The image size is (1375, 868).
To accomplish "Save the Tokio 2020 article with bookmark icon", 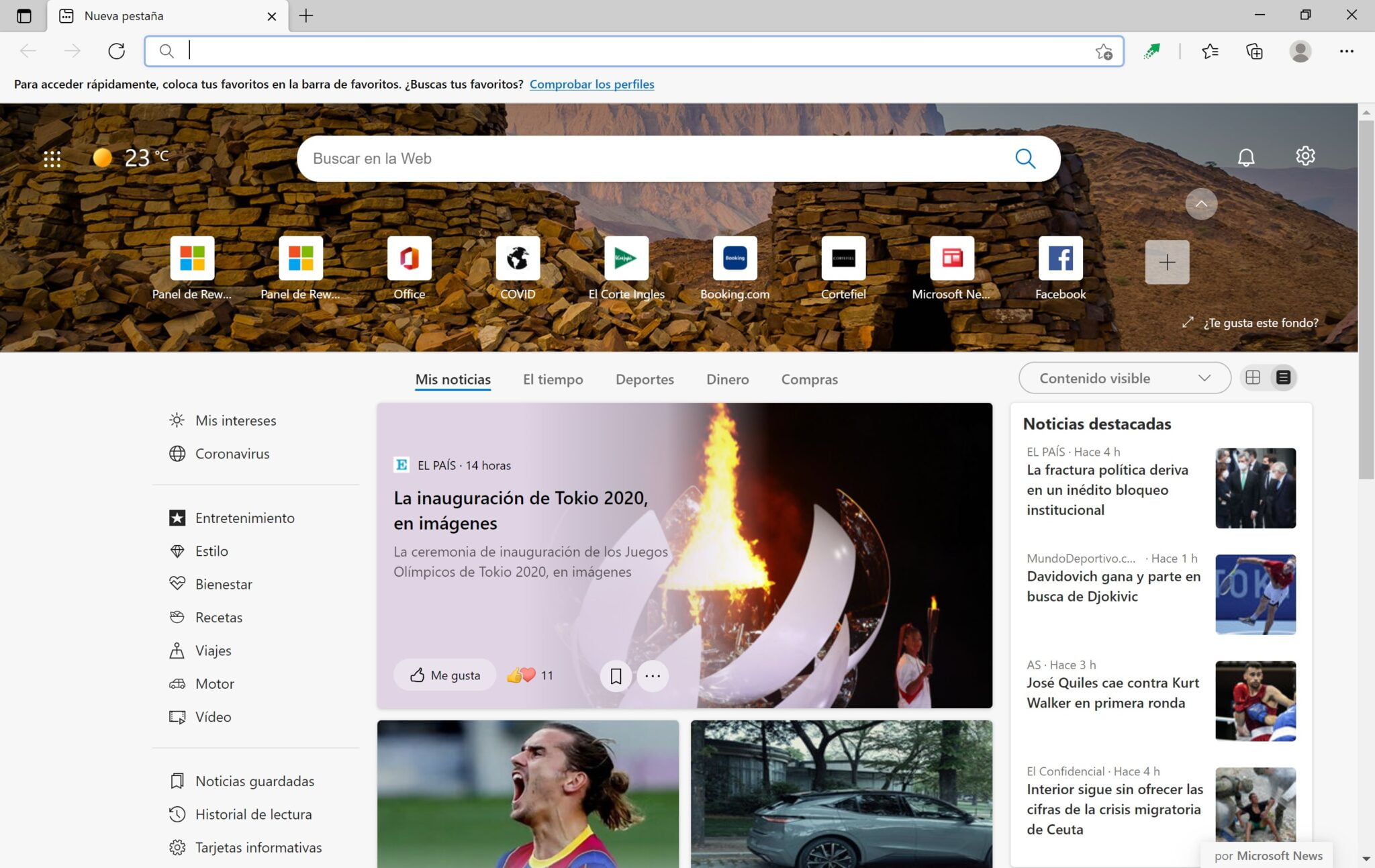I will (616, 676).
